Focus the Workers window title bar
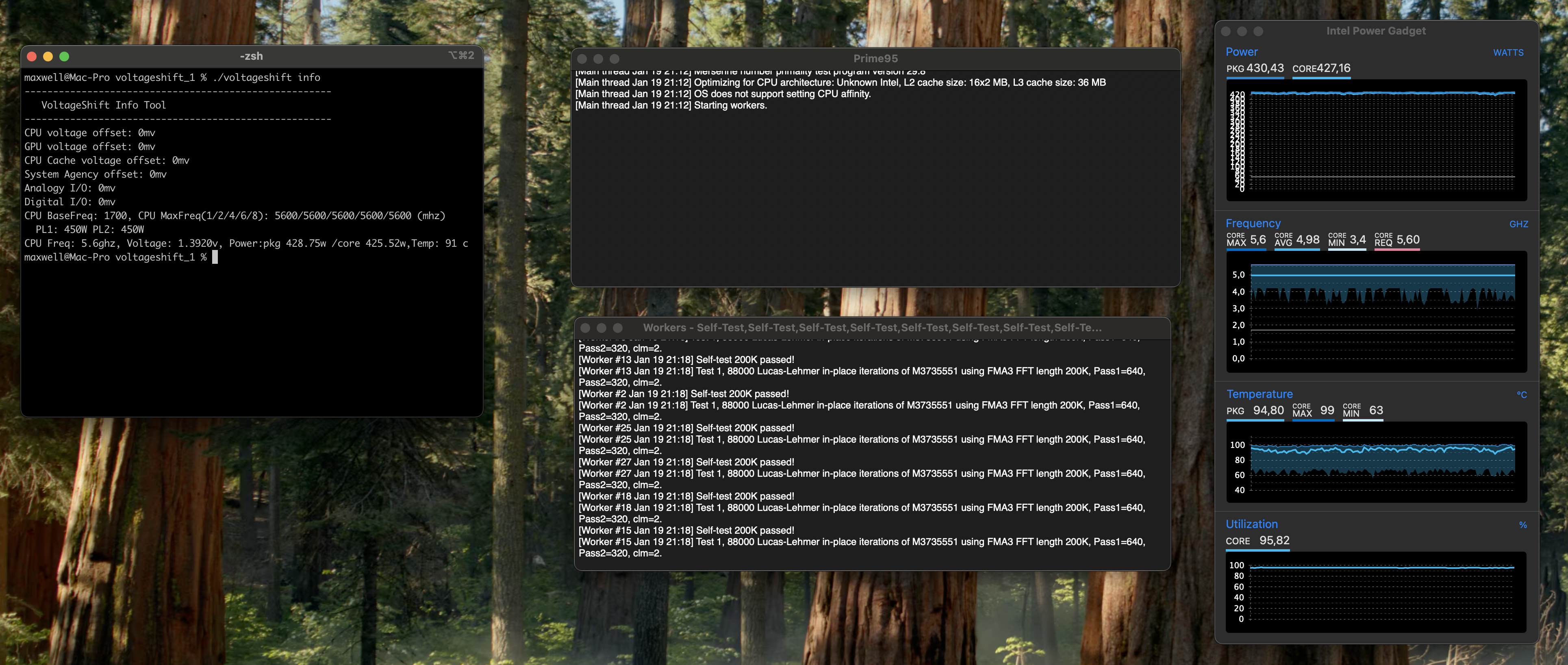Image resolution: width=1568 pixels, height=665 pixels. pyautogui.click(x=872, y=328)
